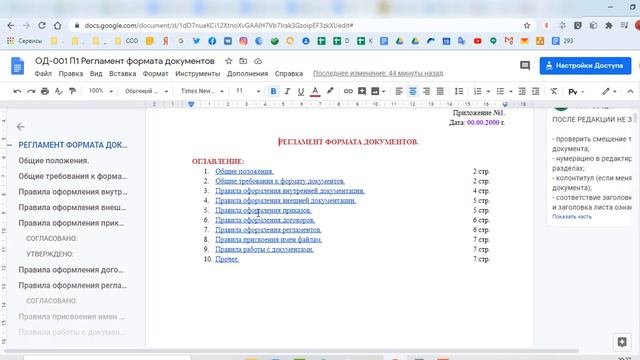Viewport: 640px width, 360px height.
Task: Star the document title
Action: [x=229, y=61]
